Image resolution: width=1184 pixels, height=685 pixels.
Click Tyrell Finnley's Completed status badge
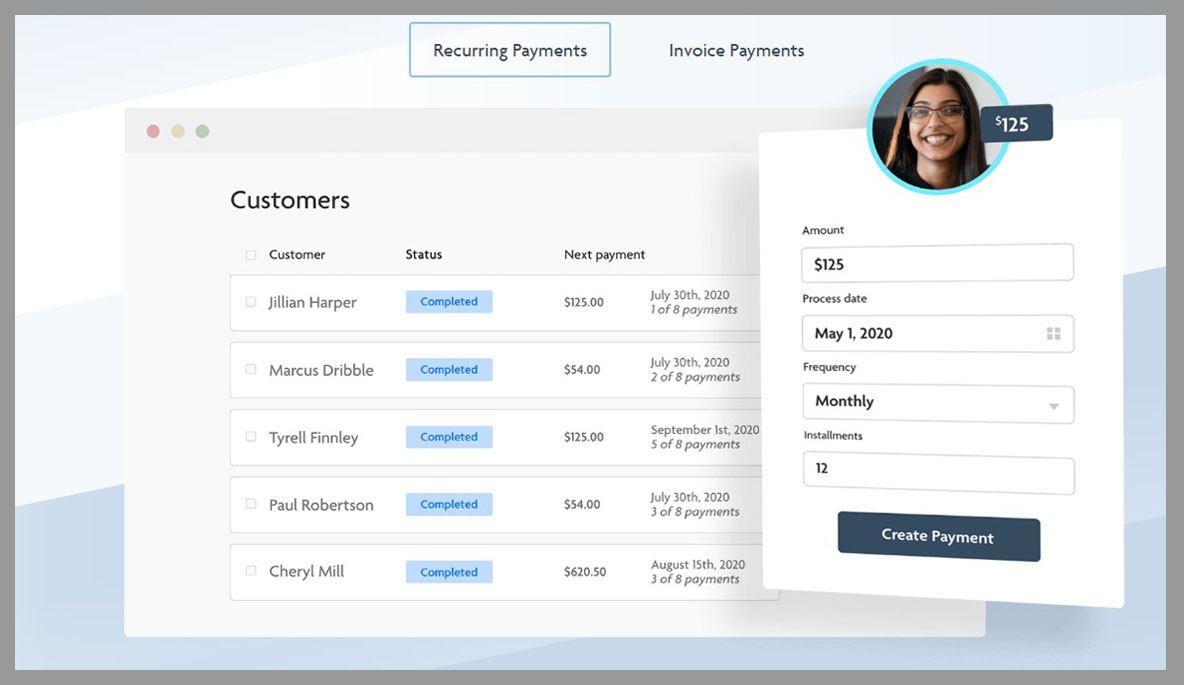[449, 437]
